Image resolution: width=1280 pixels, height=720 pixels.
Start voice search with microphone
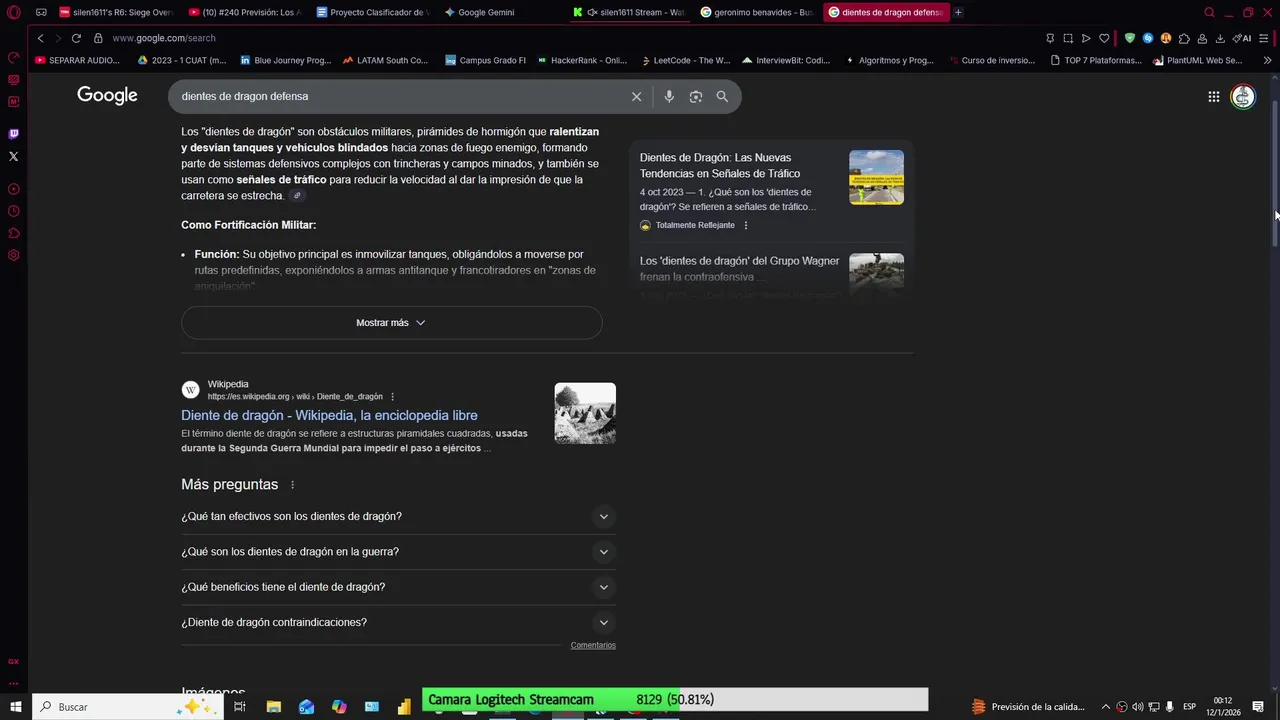[669, 97]
